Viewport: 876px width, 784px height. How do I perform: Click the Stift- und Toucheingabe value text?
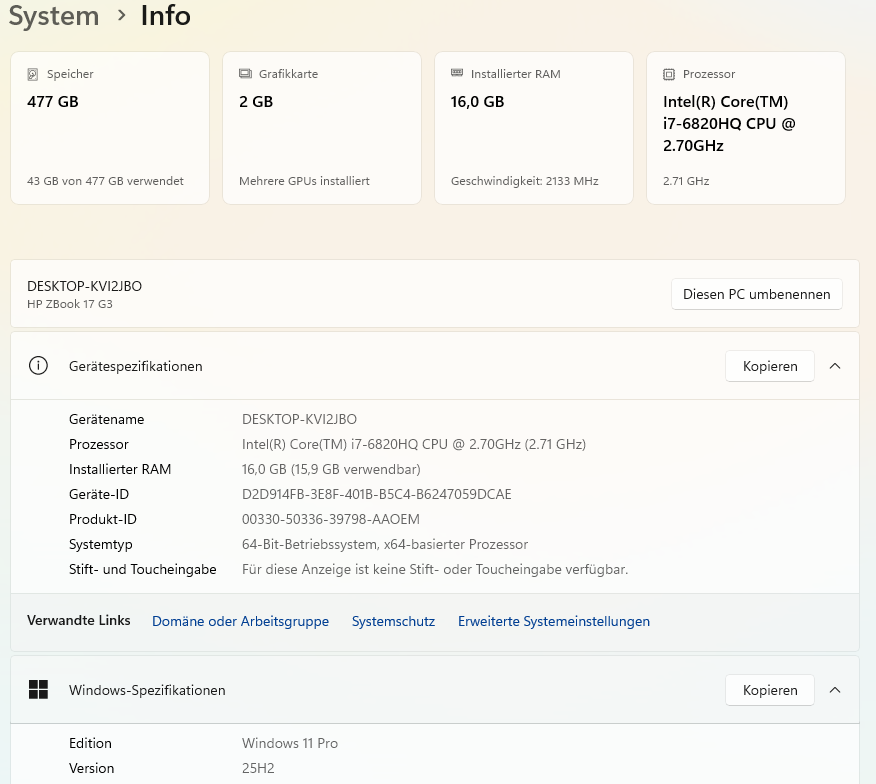point(435,569)
